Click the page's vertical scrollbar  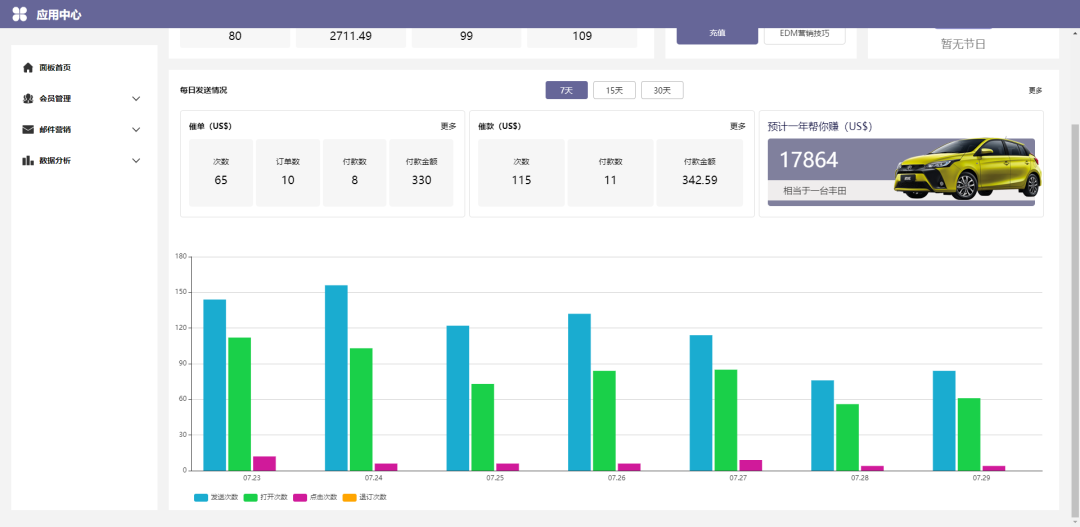click(1074, 300)
